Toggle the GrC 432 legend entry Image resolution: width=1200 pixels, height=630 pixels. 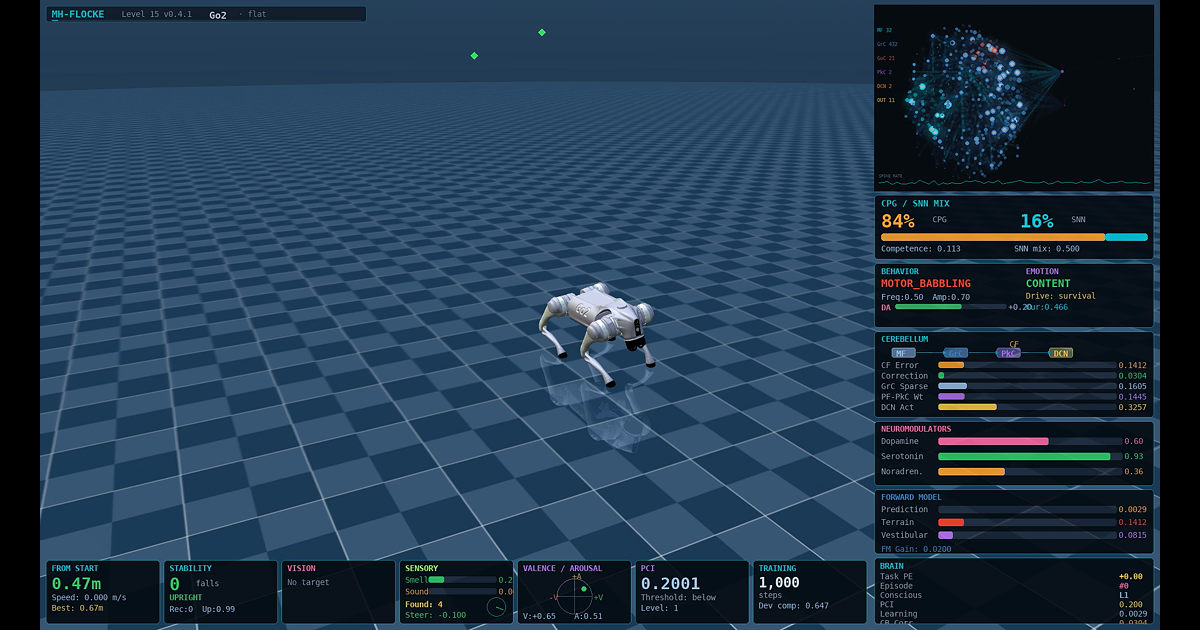tap(886, 44)
